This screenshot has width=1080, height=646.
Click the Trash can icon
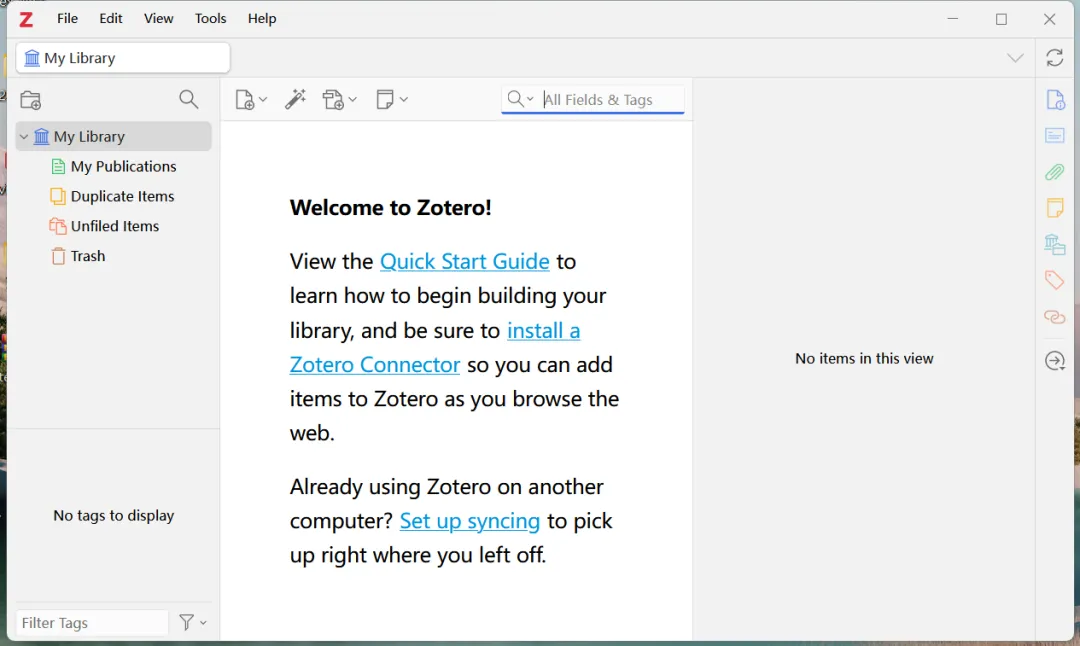point(59,256)
